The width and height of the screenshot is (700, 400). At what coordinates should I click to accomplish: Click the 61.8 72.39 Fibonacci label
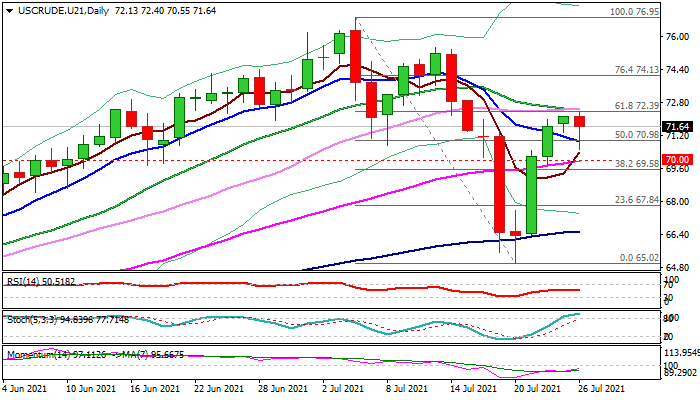(637, 106)
